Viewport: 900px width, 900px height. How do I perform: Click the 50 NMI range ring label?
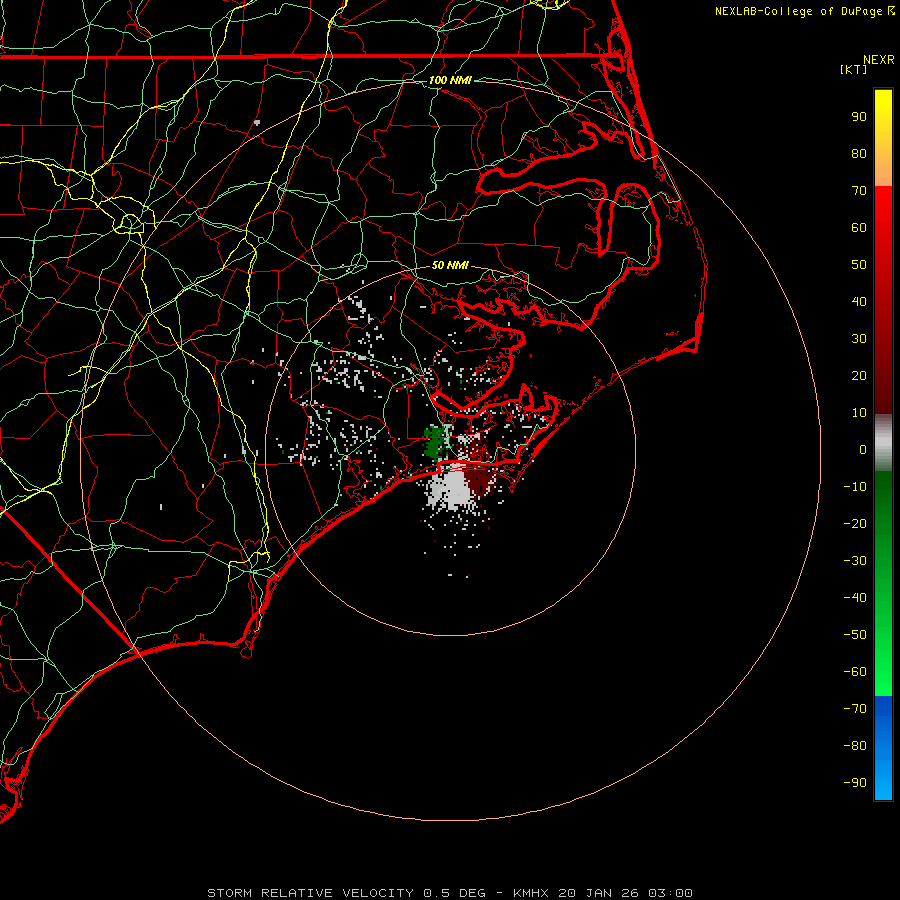(x=450, y=265)
